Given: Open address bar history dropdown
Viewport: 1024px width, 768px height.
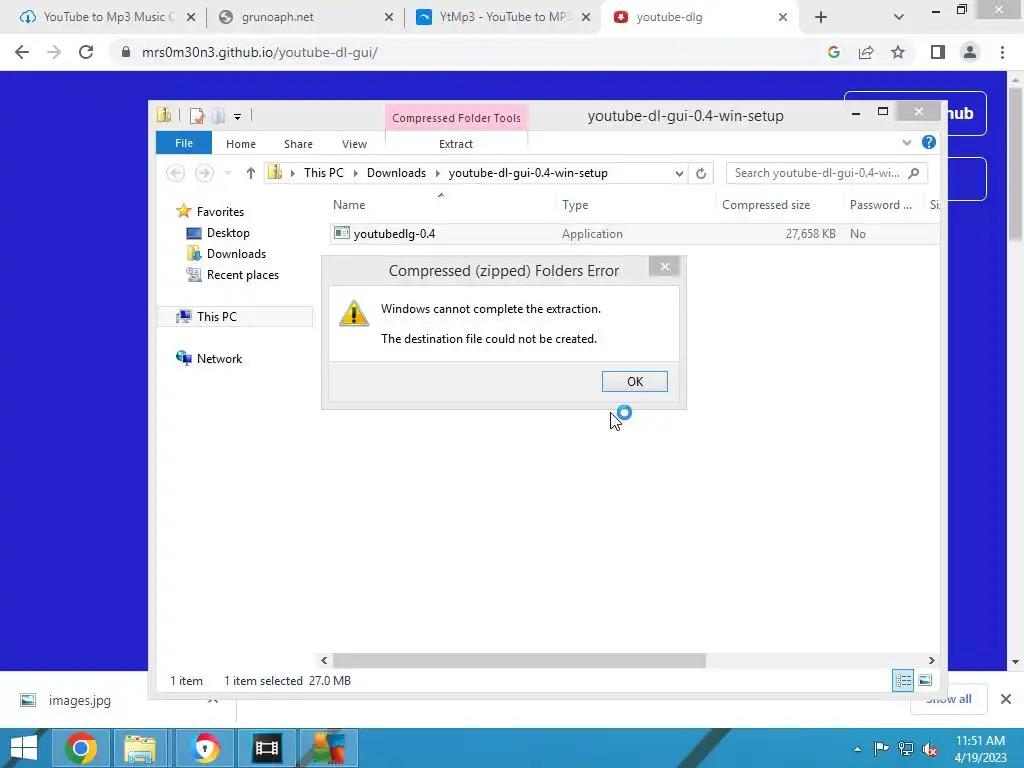Looking at the screenshot, I should (x=679, y=173).
